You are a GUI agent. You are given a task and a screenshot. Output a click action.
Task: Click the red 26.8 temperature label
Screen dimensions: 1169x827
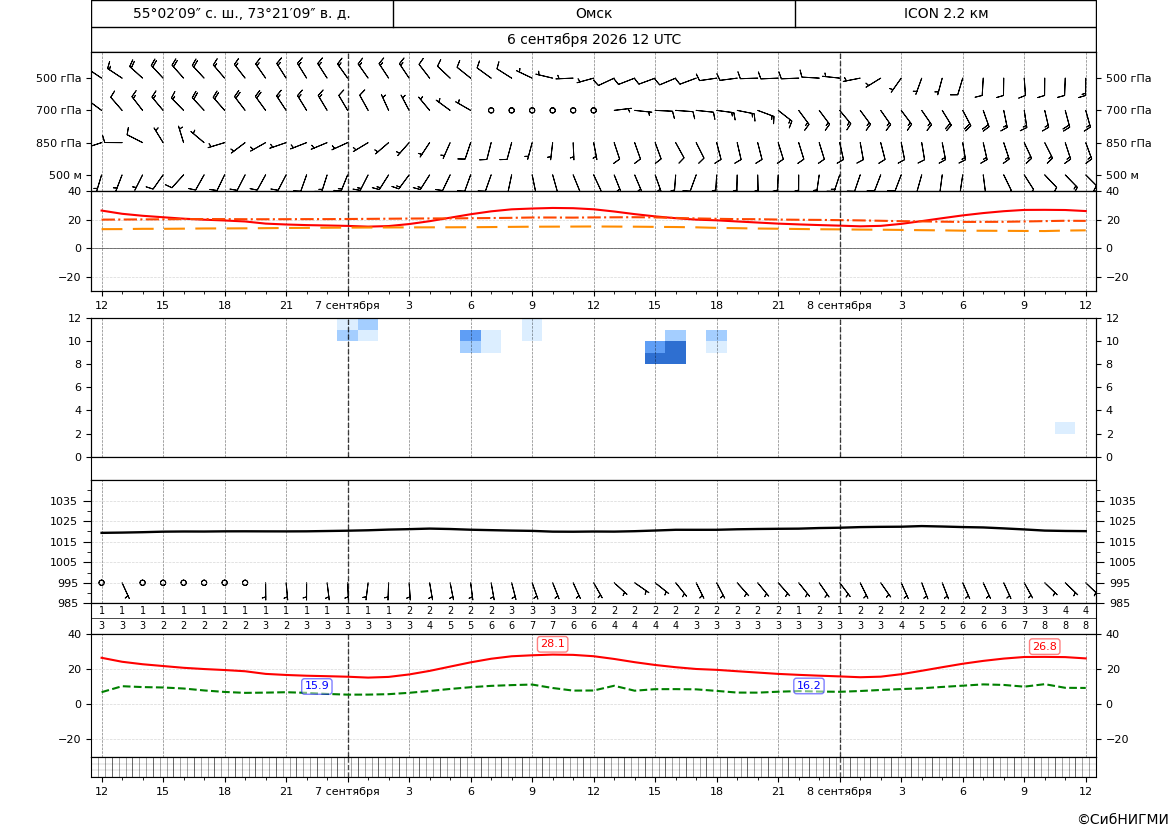click(x=1044, y=647)
